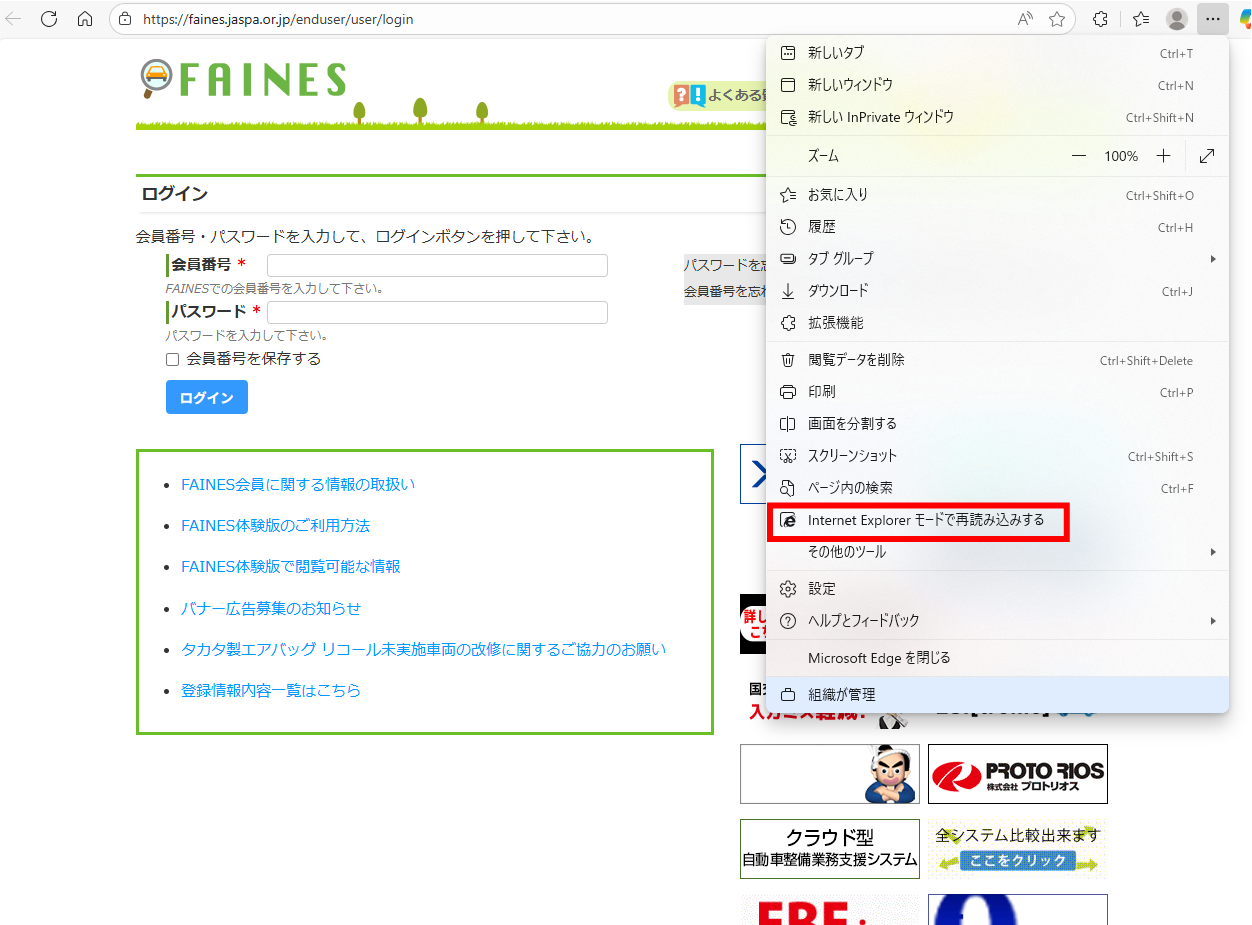Screen dimensions: 1252x925
Task: Click the zoom out minus icon
Action: pyautogui.click(x=1079, y=156)
